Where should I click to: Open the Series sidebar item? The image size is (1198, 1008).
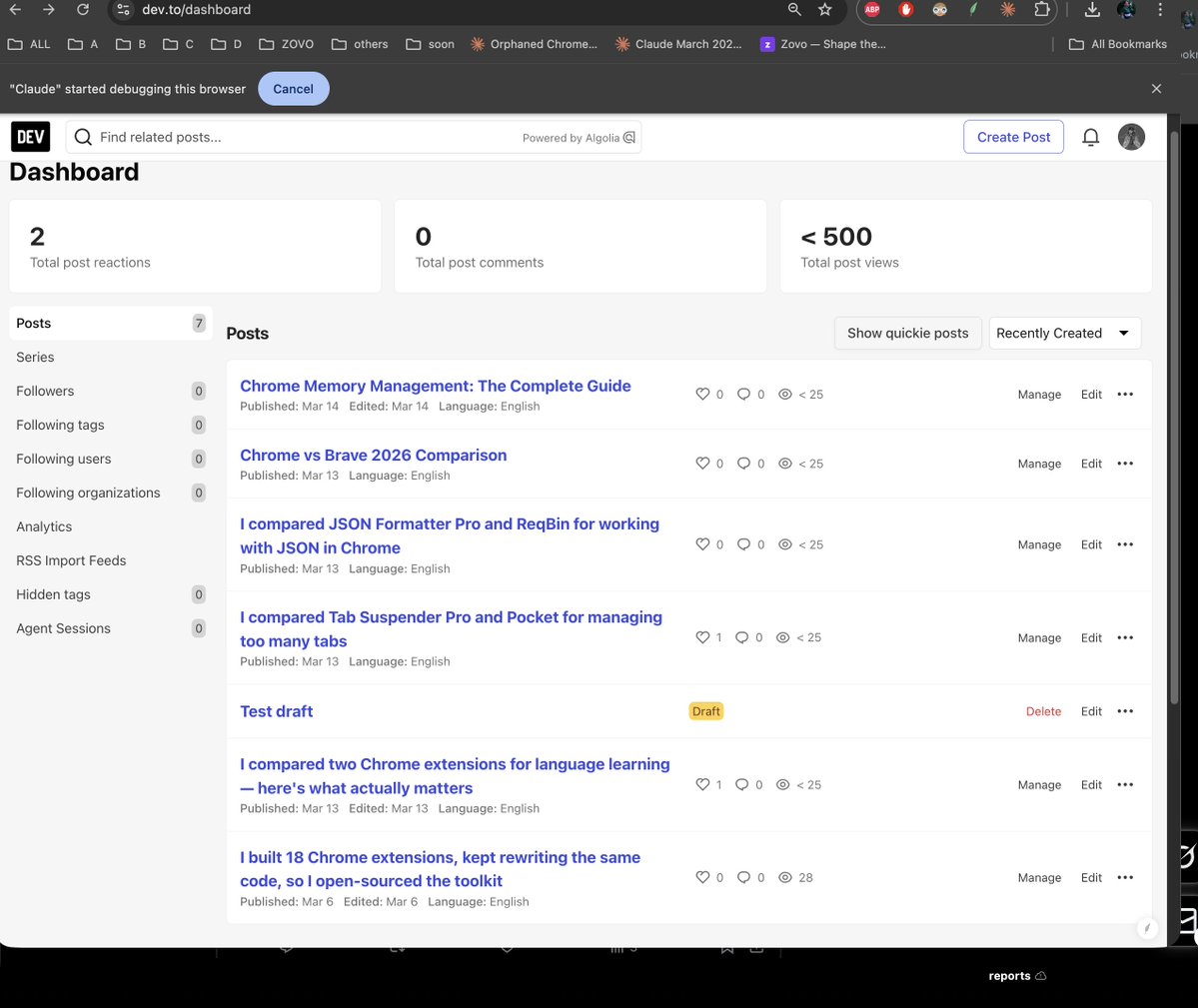[x=111, y=357]
